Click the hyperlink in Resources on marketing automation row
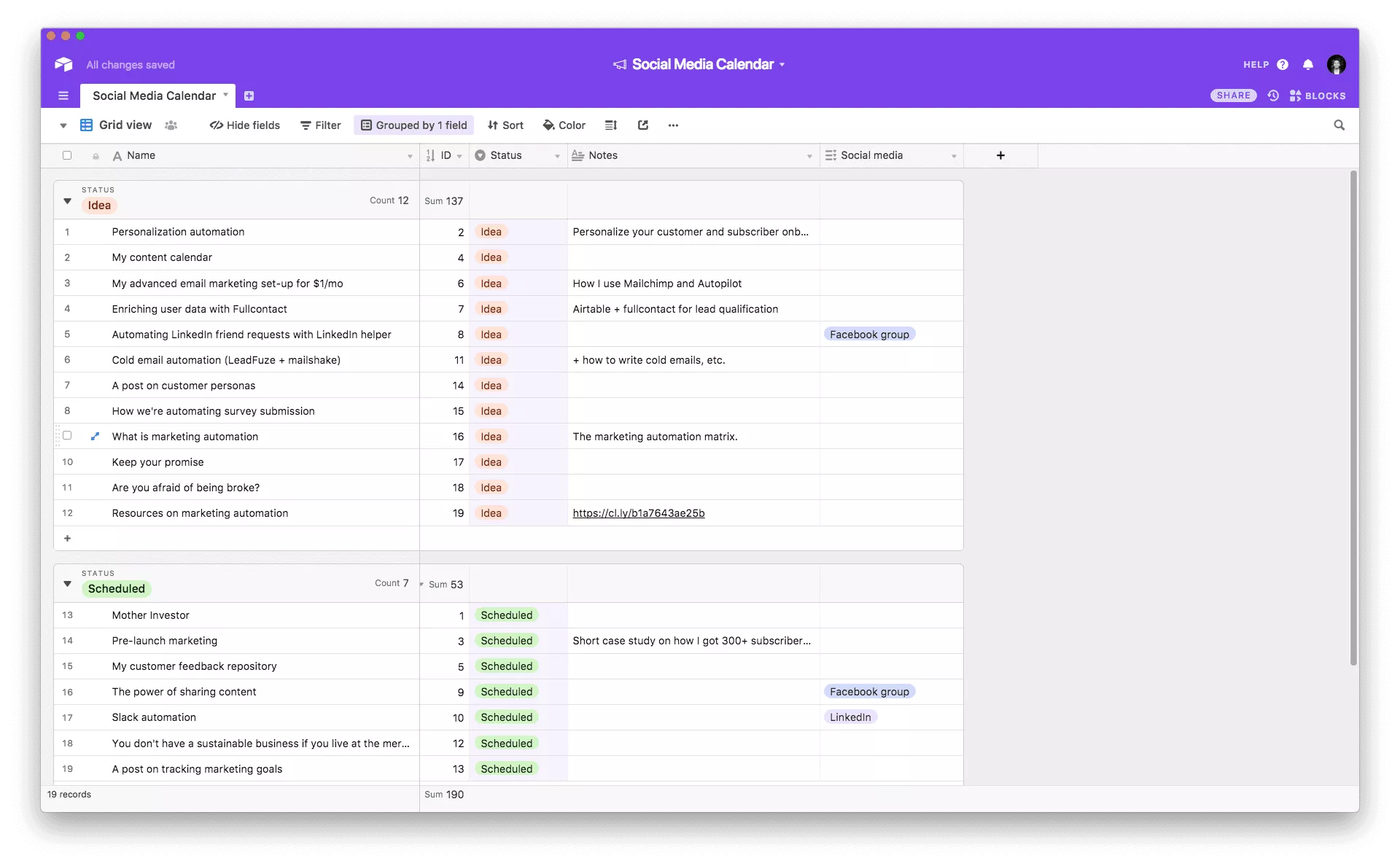 coord(638,513)
